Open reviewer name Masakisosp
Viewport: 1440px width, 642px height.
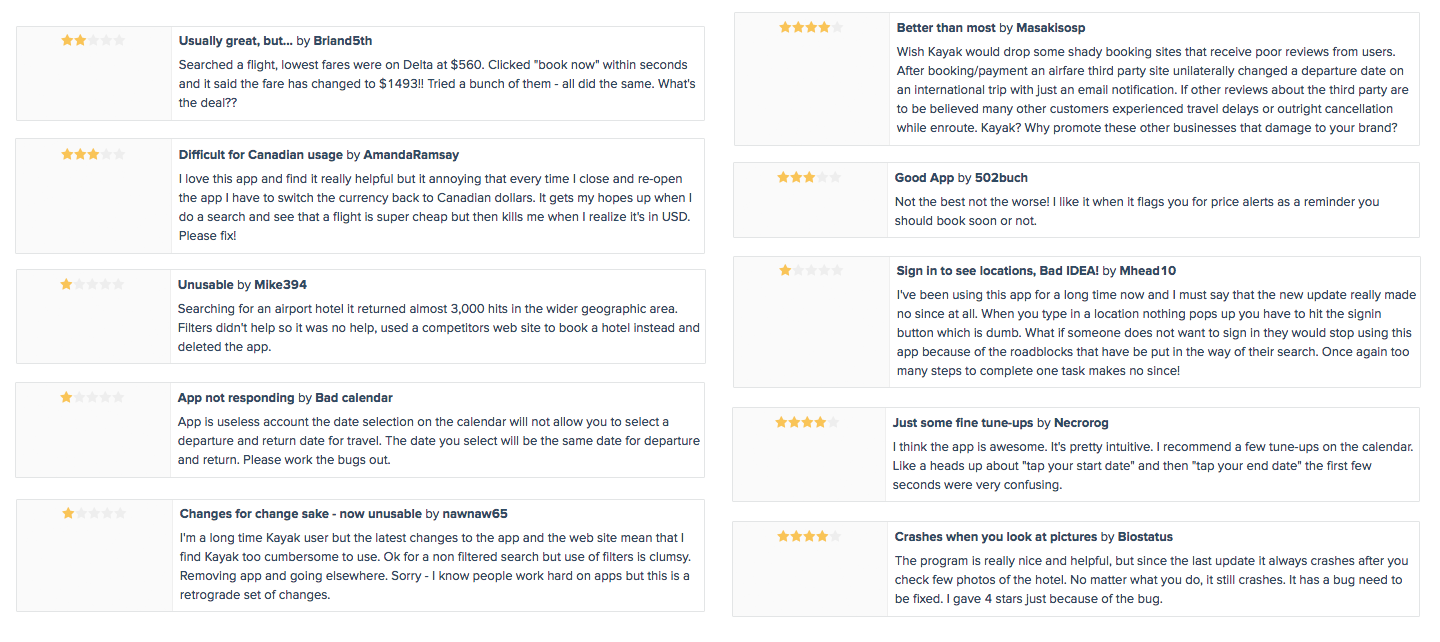tap(1051, 28)
